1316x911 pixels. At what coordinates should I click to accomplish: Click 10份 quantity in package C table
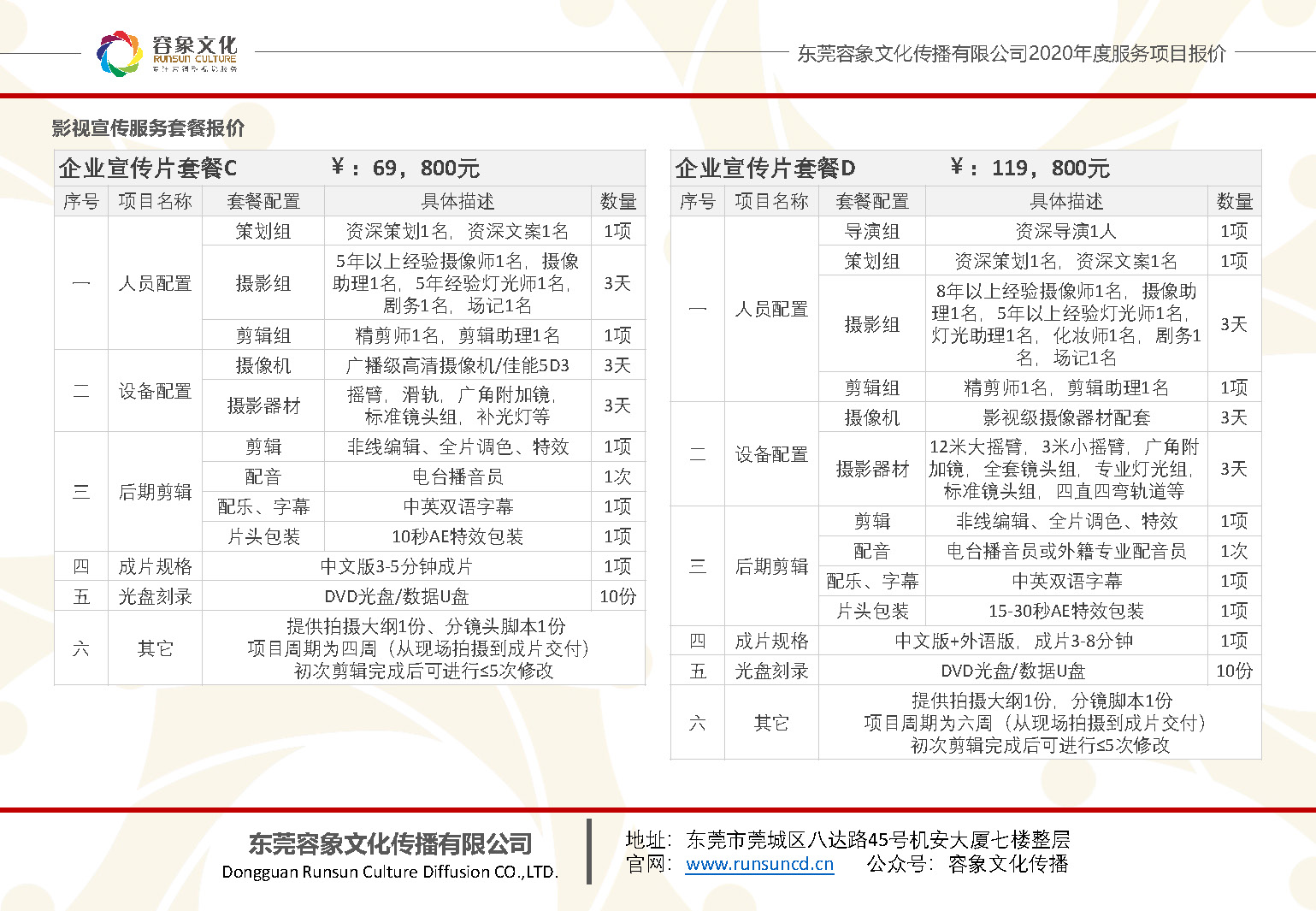tap(617, 596)
